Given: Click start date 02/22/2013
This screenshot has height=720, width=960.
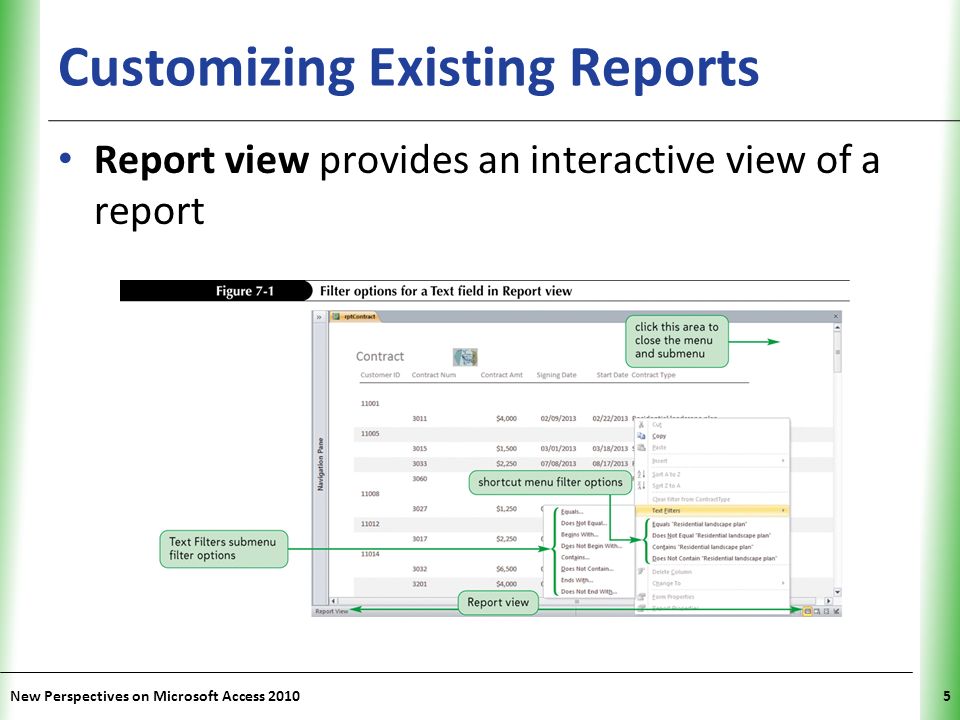Looking at the screenshot, I should (x=610, y=419).
